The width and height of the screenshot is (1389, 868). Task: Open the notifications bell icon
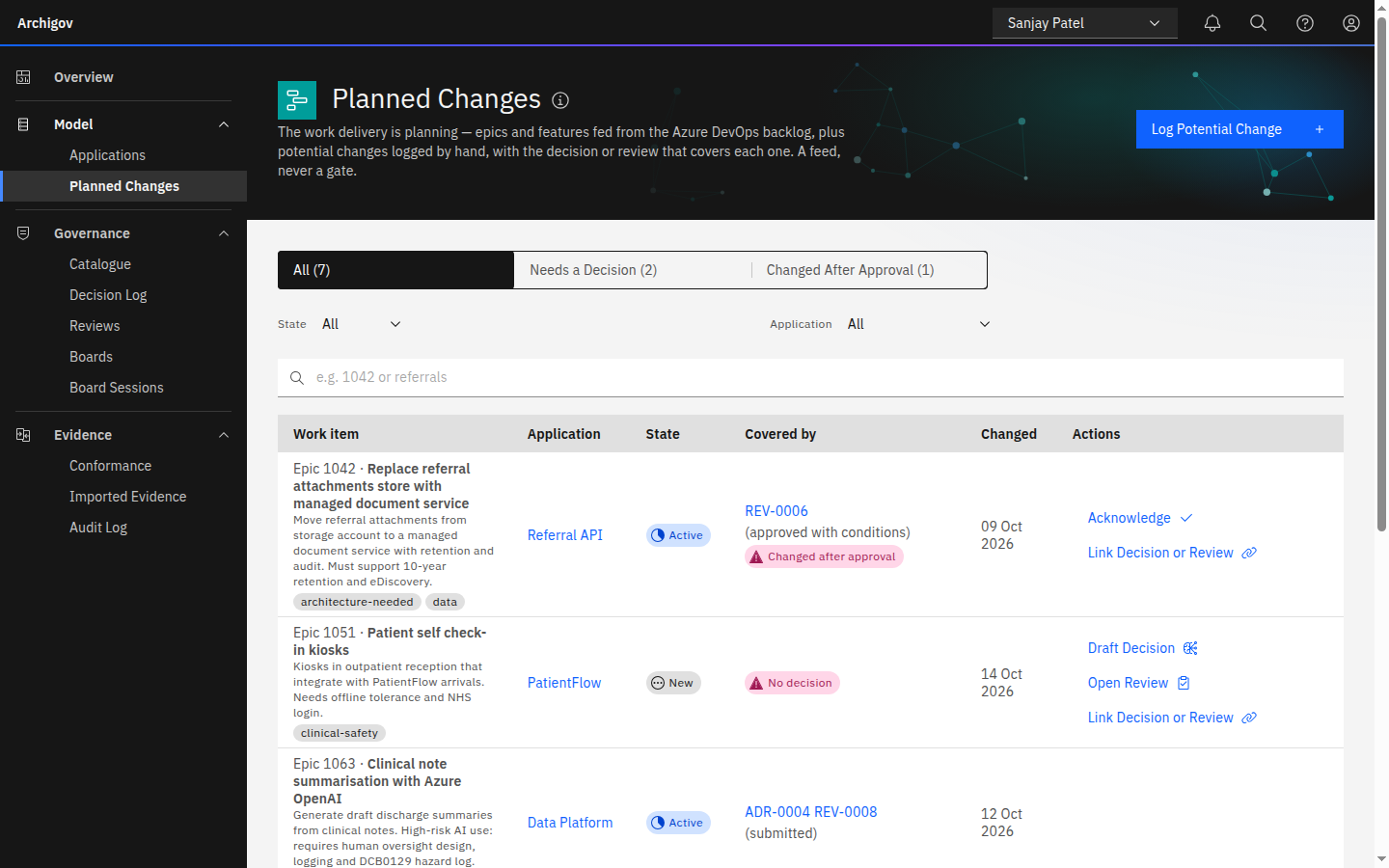click(x=1212, y=23)
